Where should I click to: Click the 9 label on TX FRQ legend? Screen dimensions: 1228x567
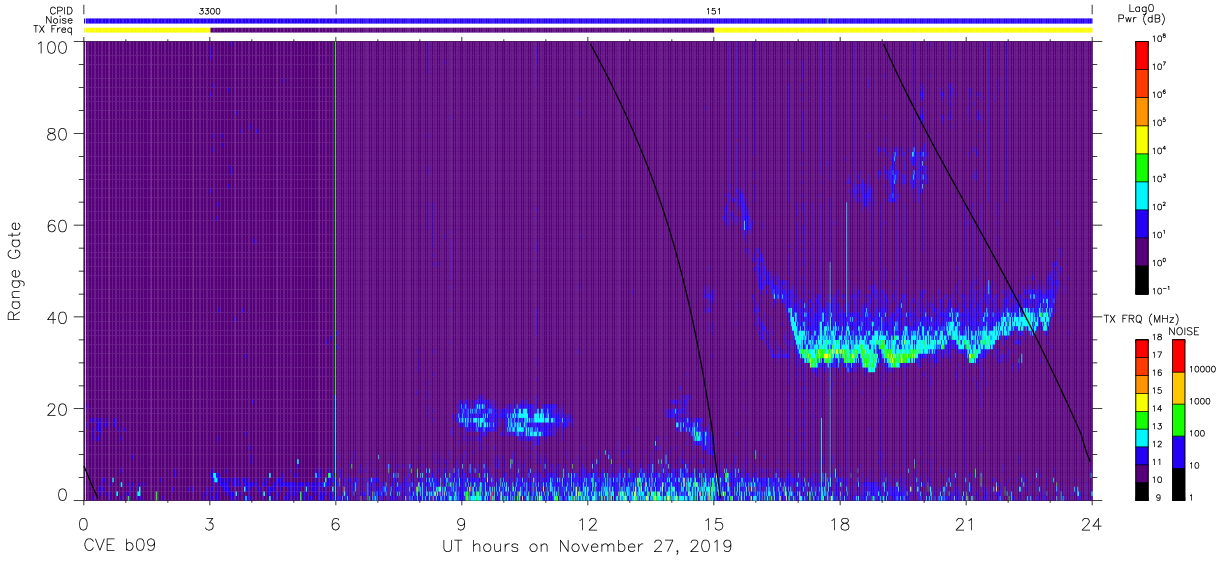pyautogui.click(x=1160, y=497)
